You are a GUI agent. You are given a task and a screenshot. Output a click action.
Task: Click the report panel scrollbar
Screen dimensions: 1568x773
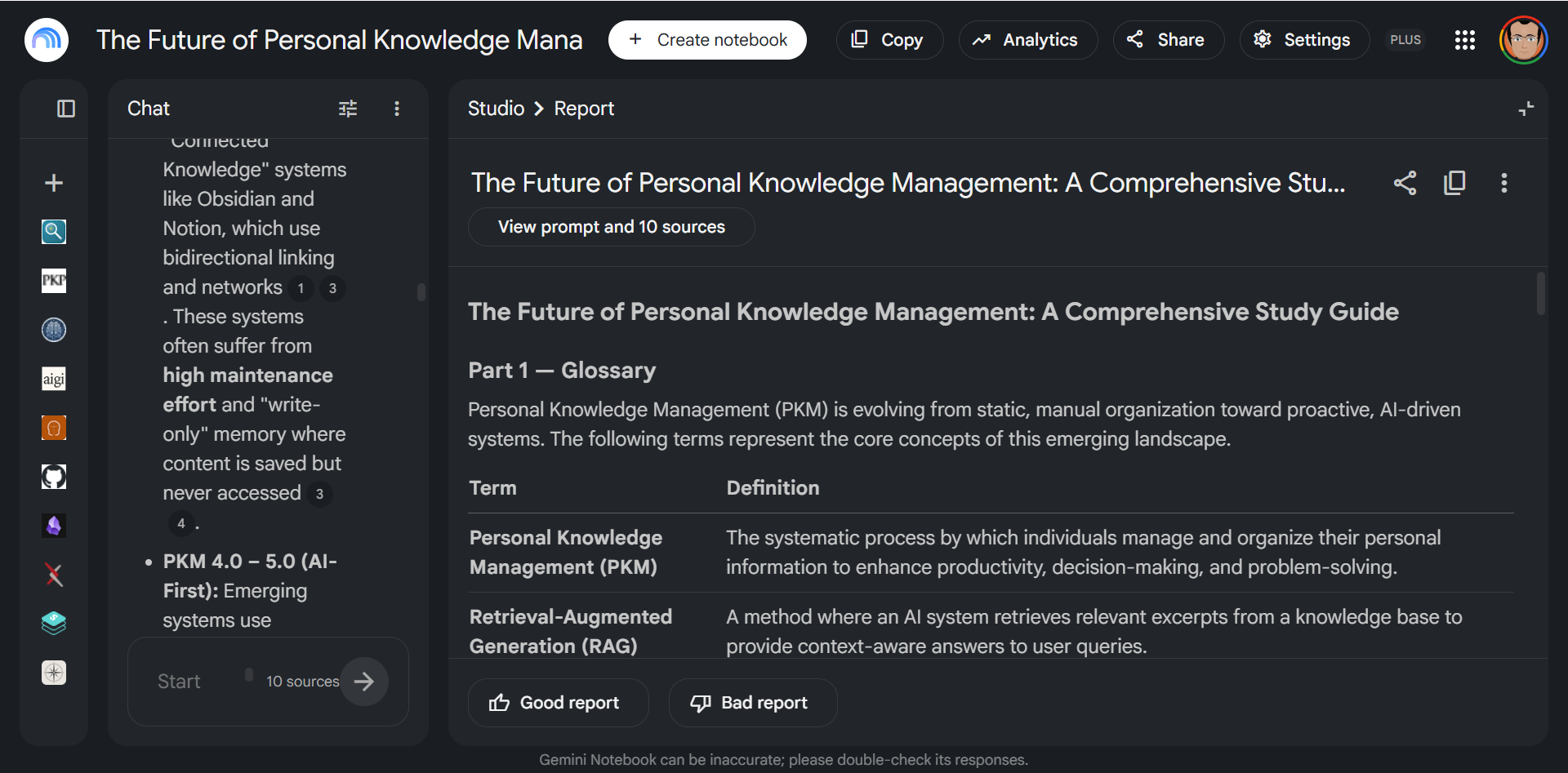1540,293
